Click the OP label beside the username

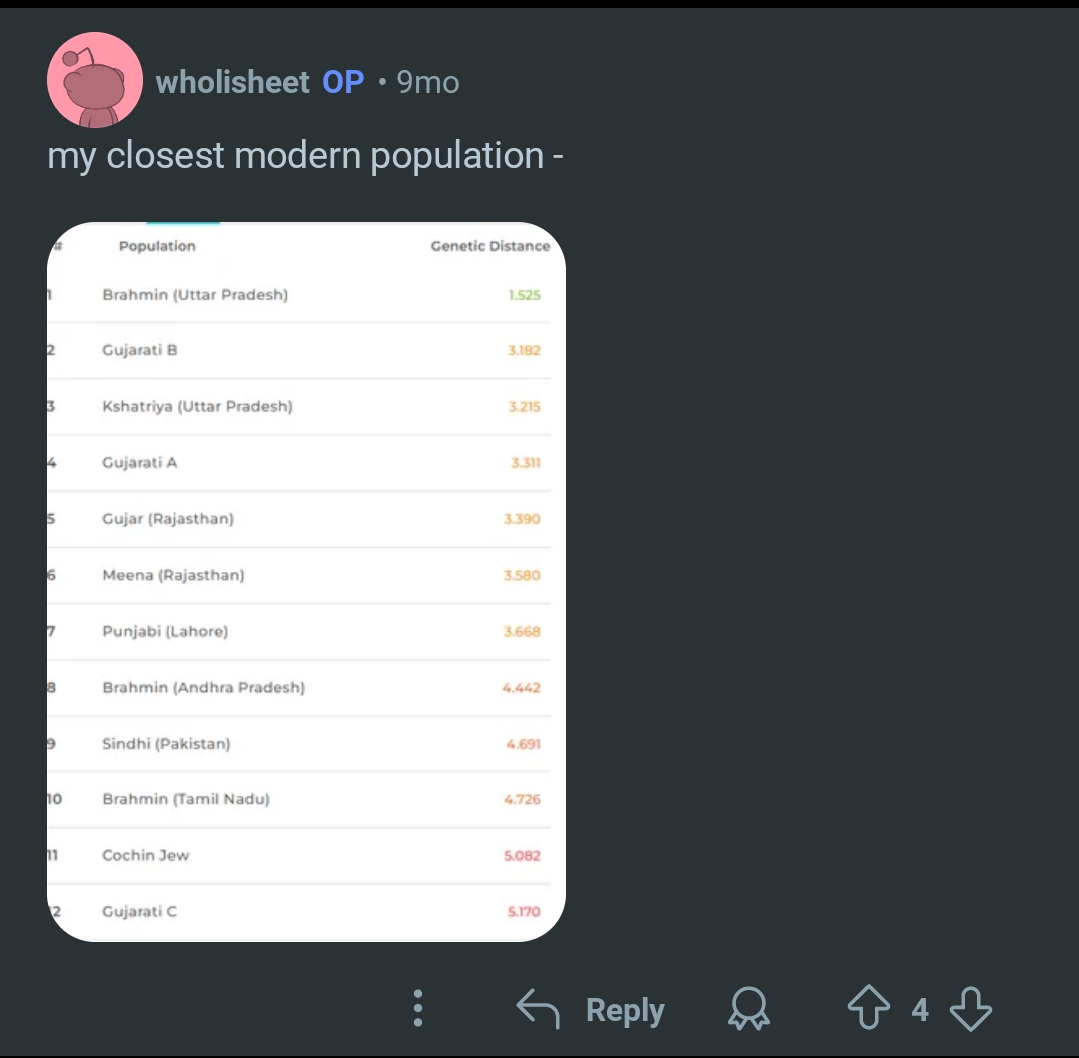343,82
